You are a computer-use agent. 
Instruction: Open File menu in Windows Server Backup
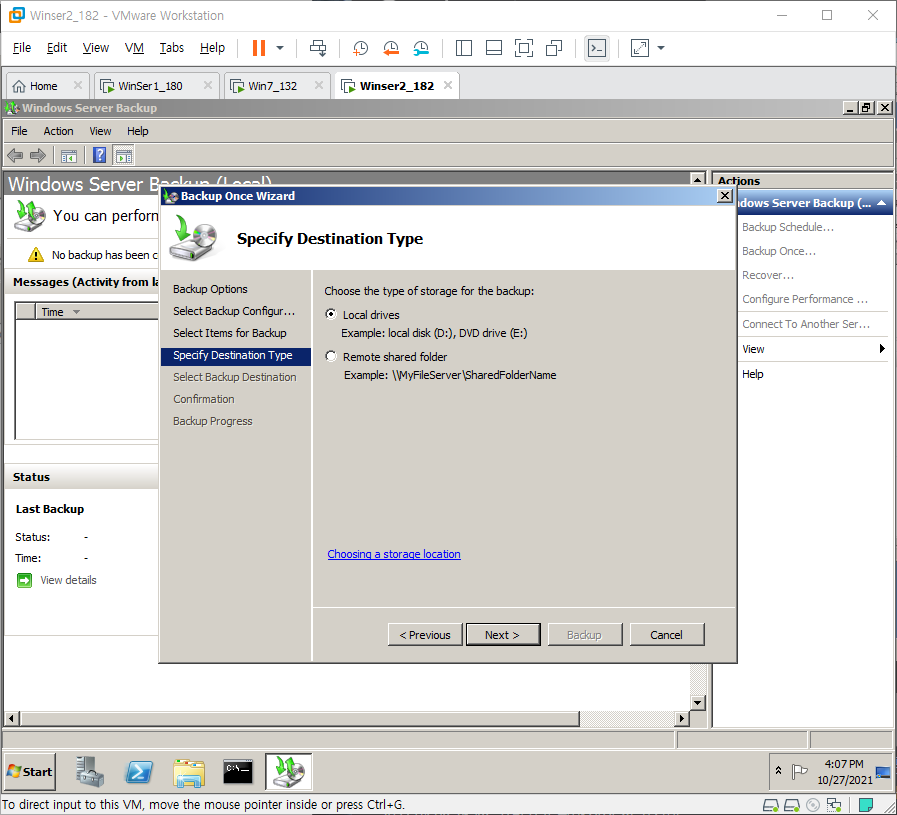click(x=19, y=131)
